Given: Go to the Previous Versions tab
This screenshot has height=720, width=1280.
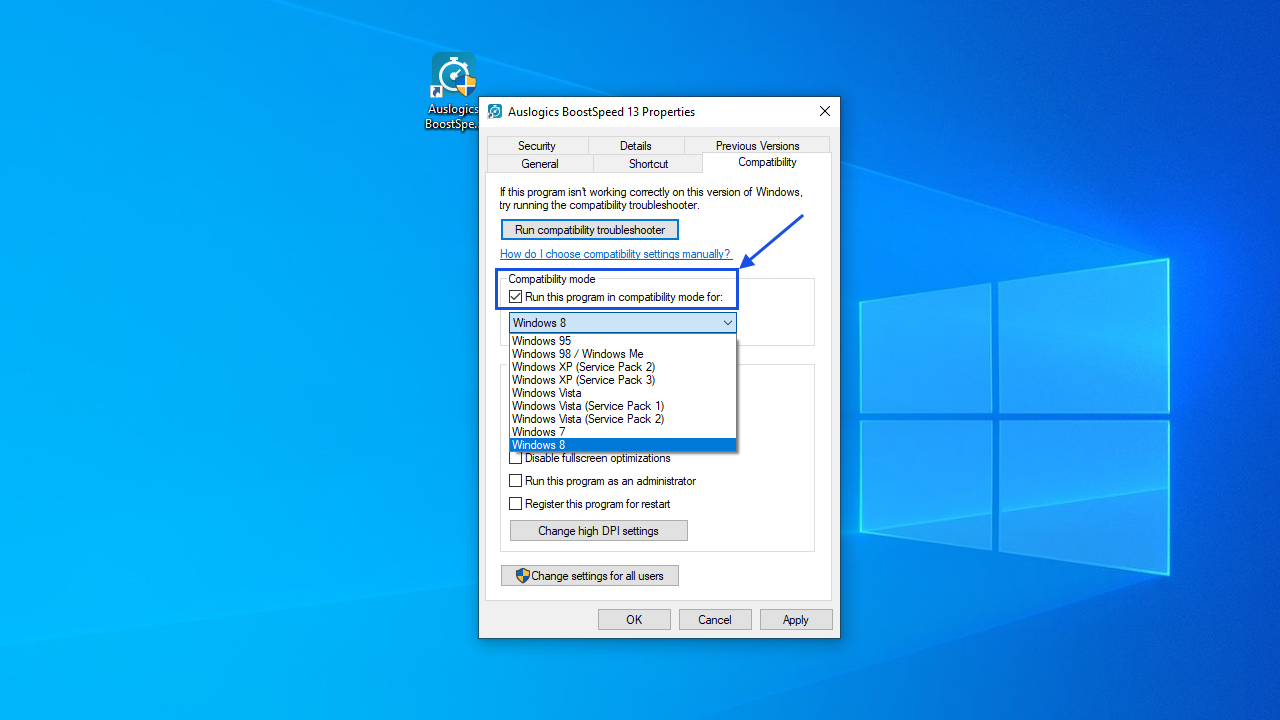Looking at the screenshot, I should [x=757, y=146].
